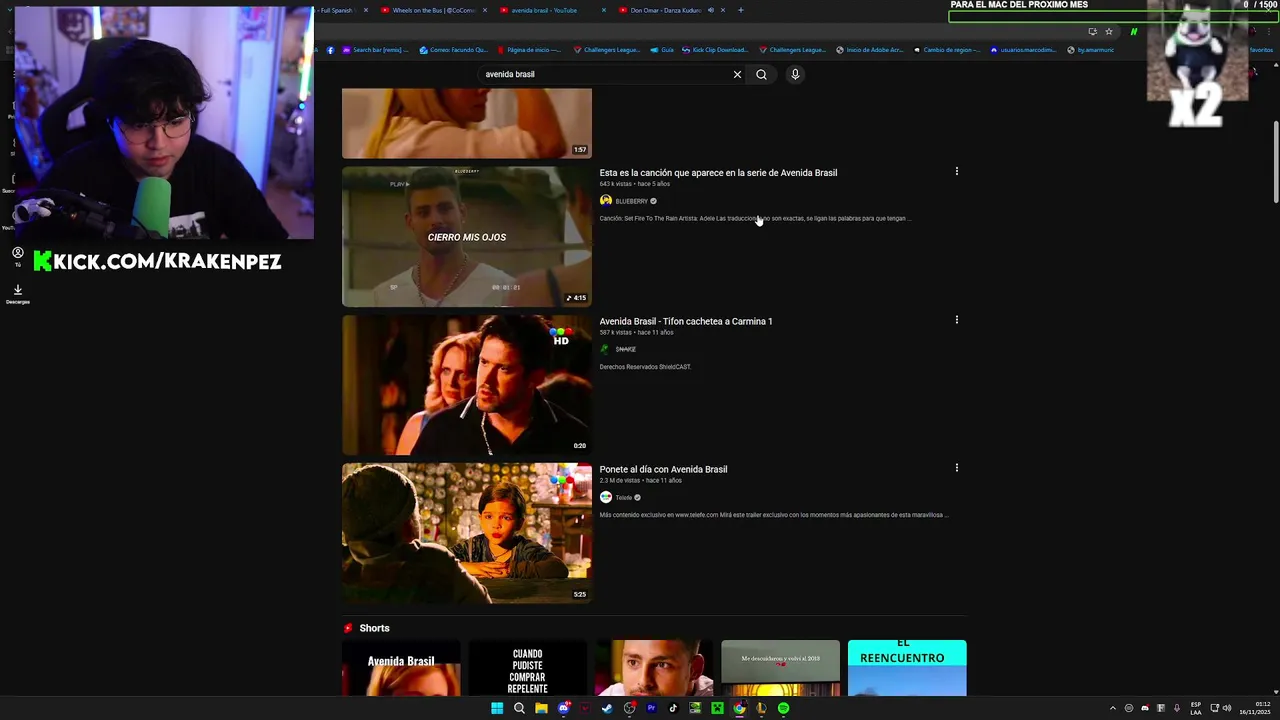Open Steam from the taskbar
1280x720 pixels.
point(607,708)
